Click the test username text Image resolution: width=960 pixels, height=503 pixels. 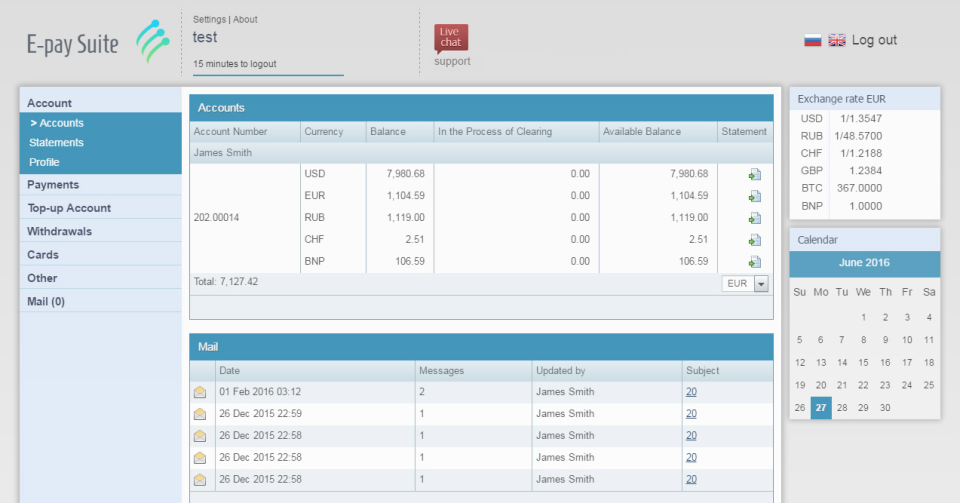point(205,37)
